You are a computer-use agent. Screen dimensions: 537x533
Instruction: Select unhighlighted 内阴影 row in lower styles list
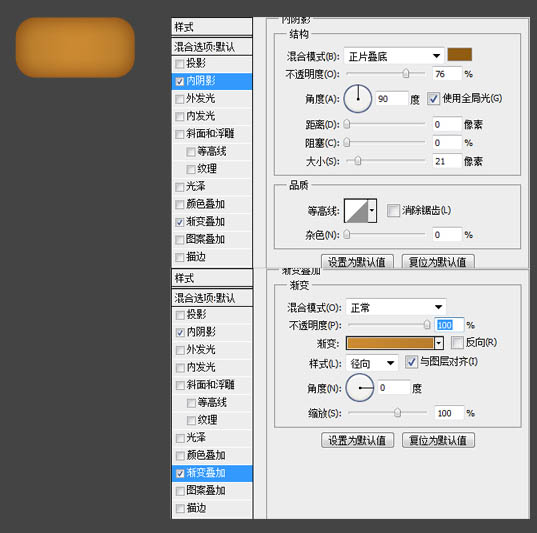[x=212, y=332]
